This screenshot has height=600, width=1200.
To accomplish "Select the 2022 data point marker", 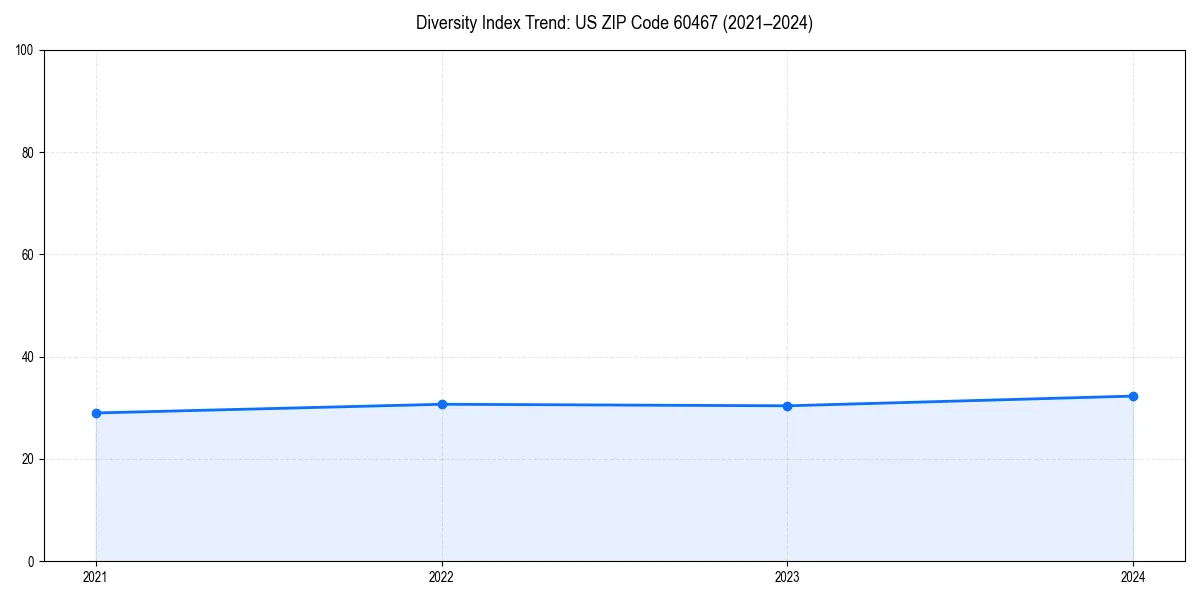I will [441, 403].
